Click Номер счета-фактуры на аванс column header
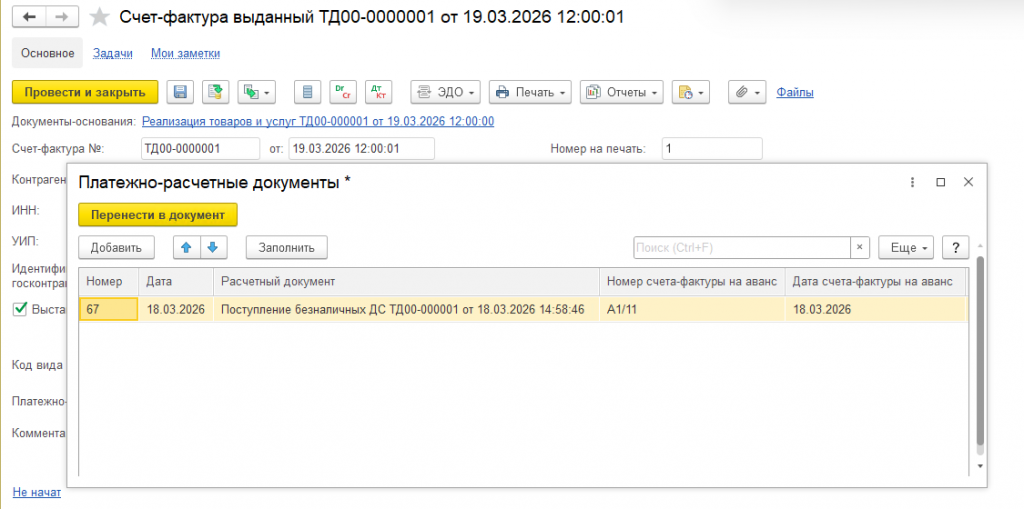 (692, 281)
